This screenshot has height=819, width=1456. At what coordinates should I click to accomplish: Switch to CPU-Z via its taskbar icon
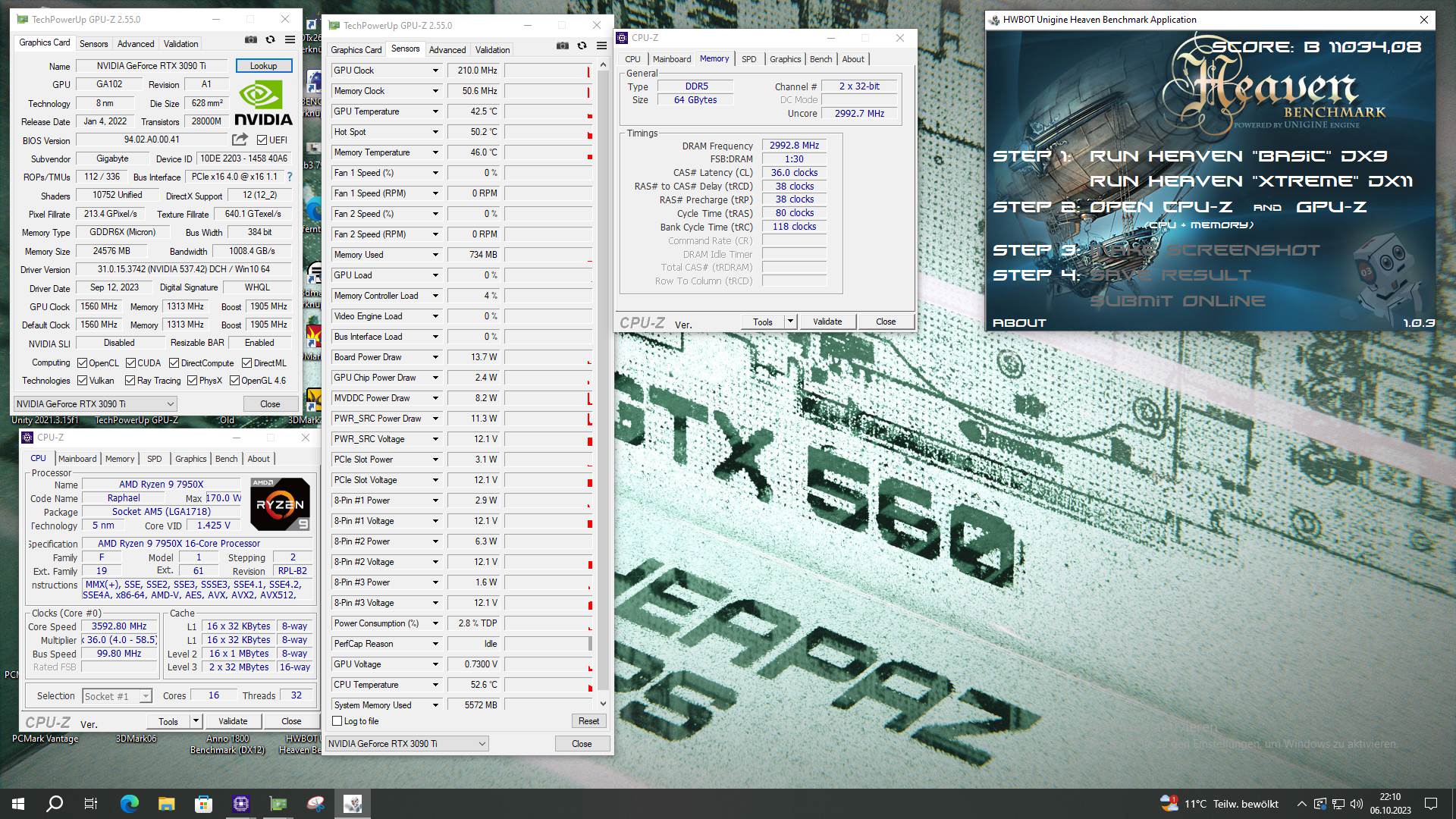pos(241,804)
